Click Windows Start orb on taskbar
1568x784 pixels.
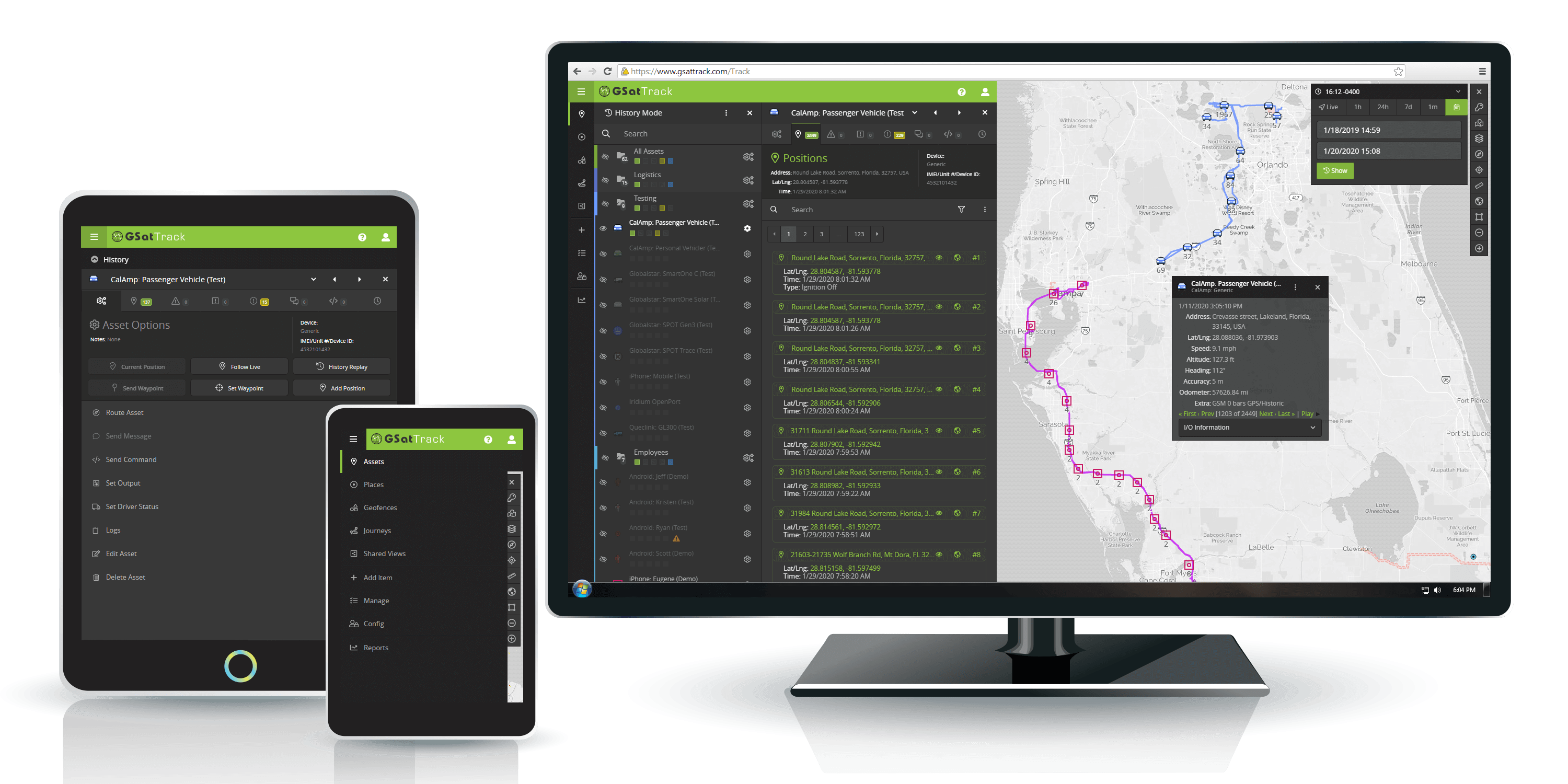click(x=582, y=589)
